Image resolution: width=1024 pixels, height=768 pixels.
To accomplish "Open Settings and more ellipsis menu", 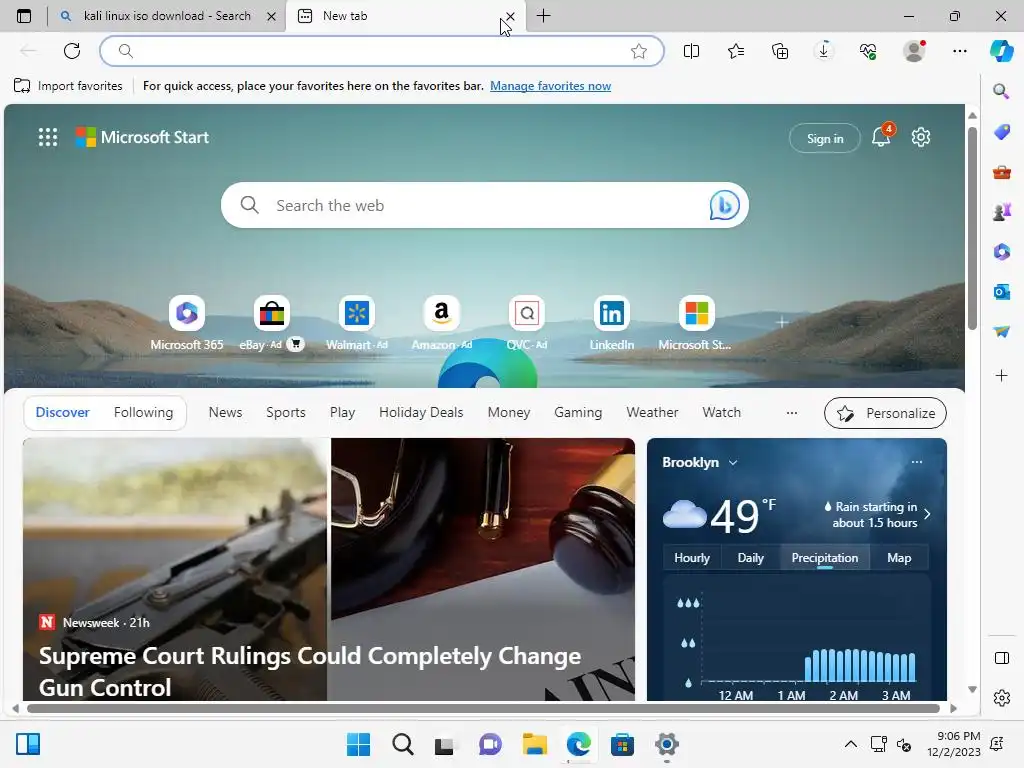I will [x=959, y=51].
